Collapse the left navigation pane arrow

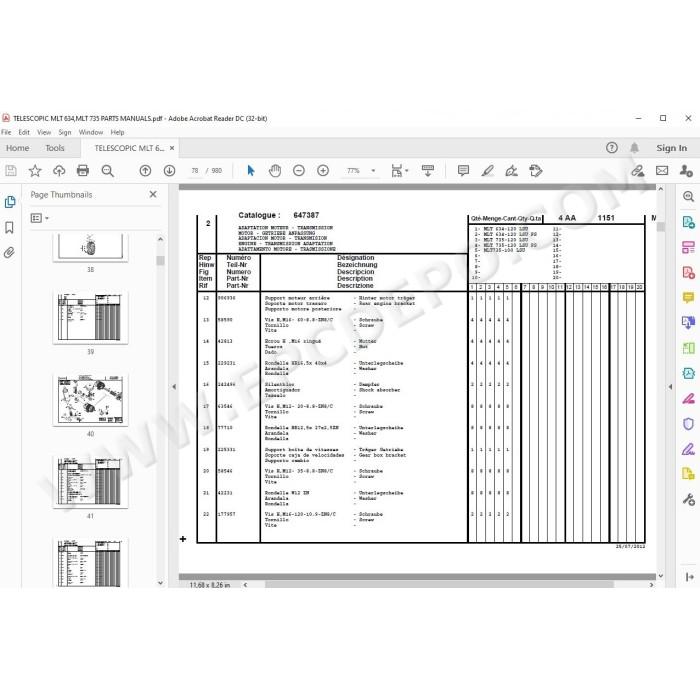click(174, 387)
